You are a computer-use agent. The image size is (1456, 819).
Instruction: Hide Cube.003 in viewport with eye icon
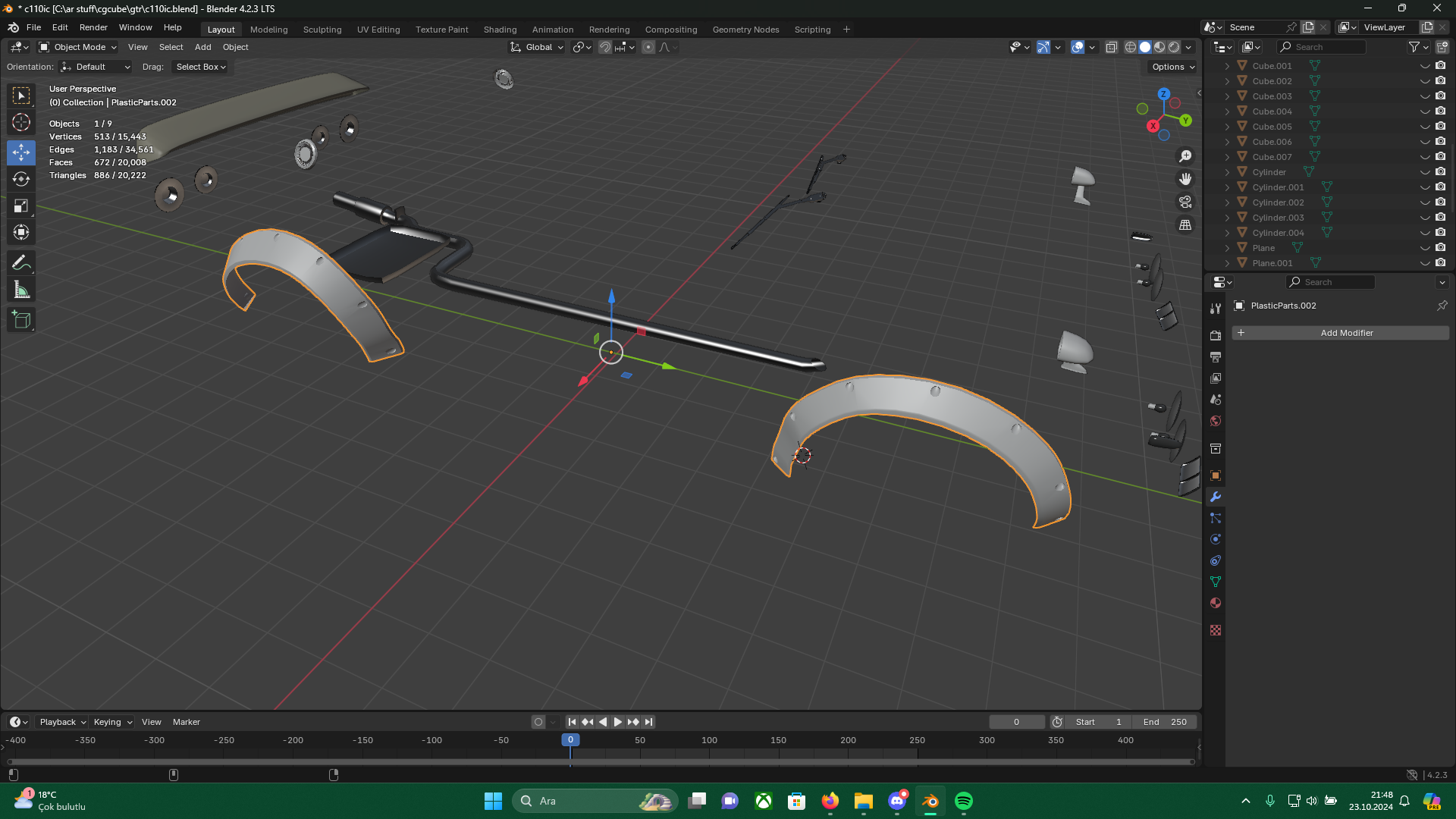click(x=1425, y=96)
